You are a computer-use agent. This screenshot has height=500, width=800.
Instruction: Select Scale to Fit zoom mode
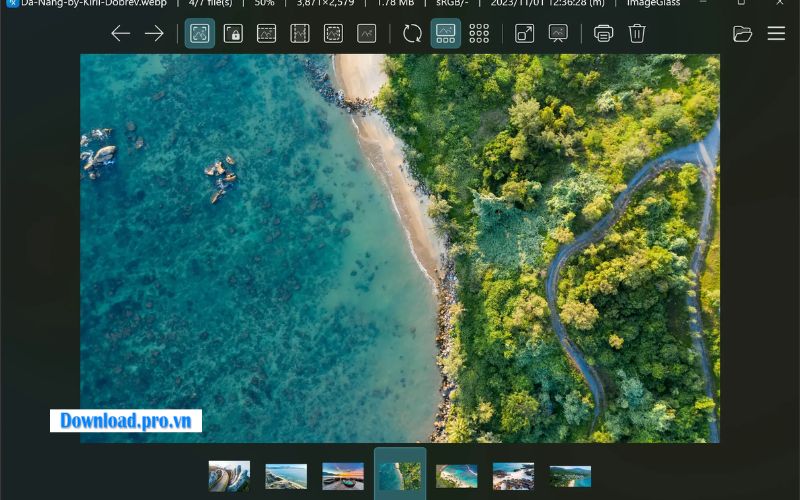tap(333, 34)
